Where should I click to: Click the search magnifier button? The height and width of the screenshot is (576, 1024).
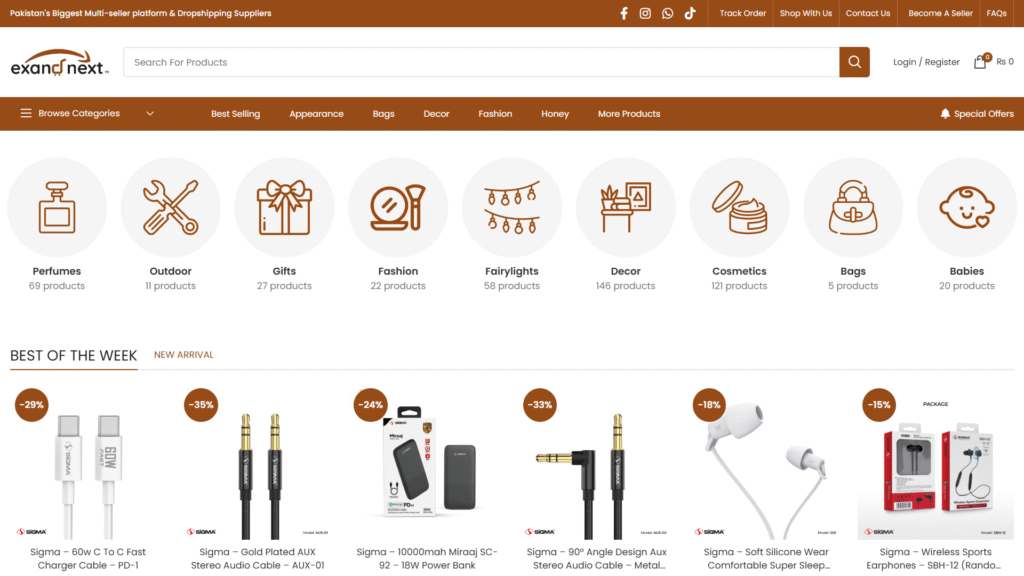[x=854, y=62]
